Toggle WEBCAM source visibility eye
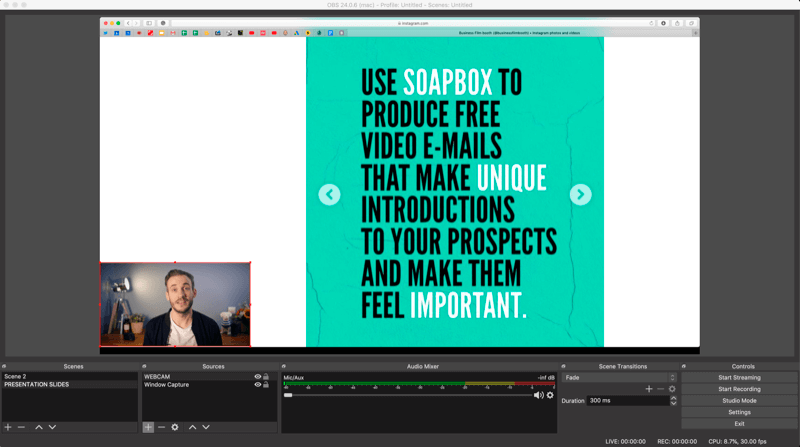 (258, 377)
